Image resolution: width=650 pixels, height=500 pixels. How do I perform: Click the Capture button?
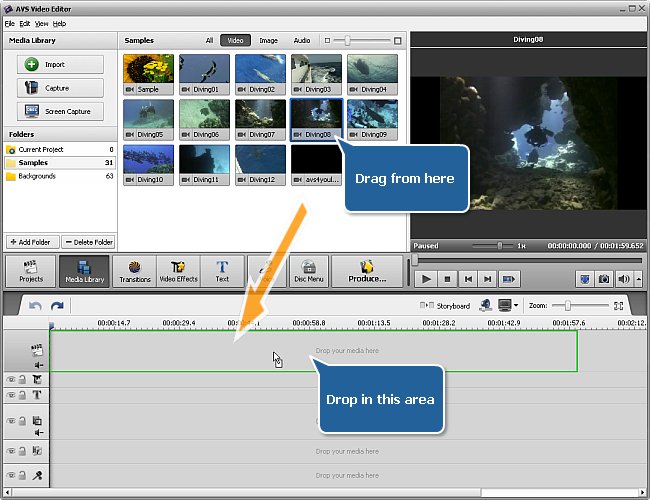pos(60,88)
